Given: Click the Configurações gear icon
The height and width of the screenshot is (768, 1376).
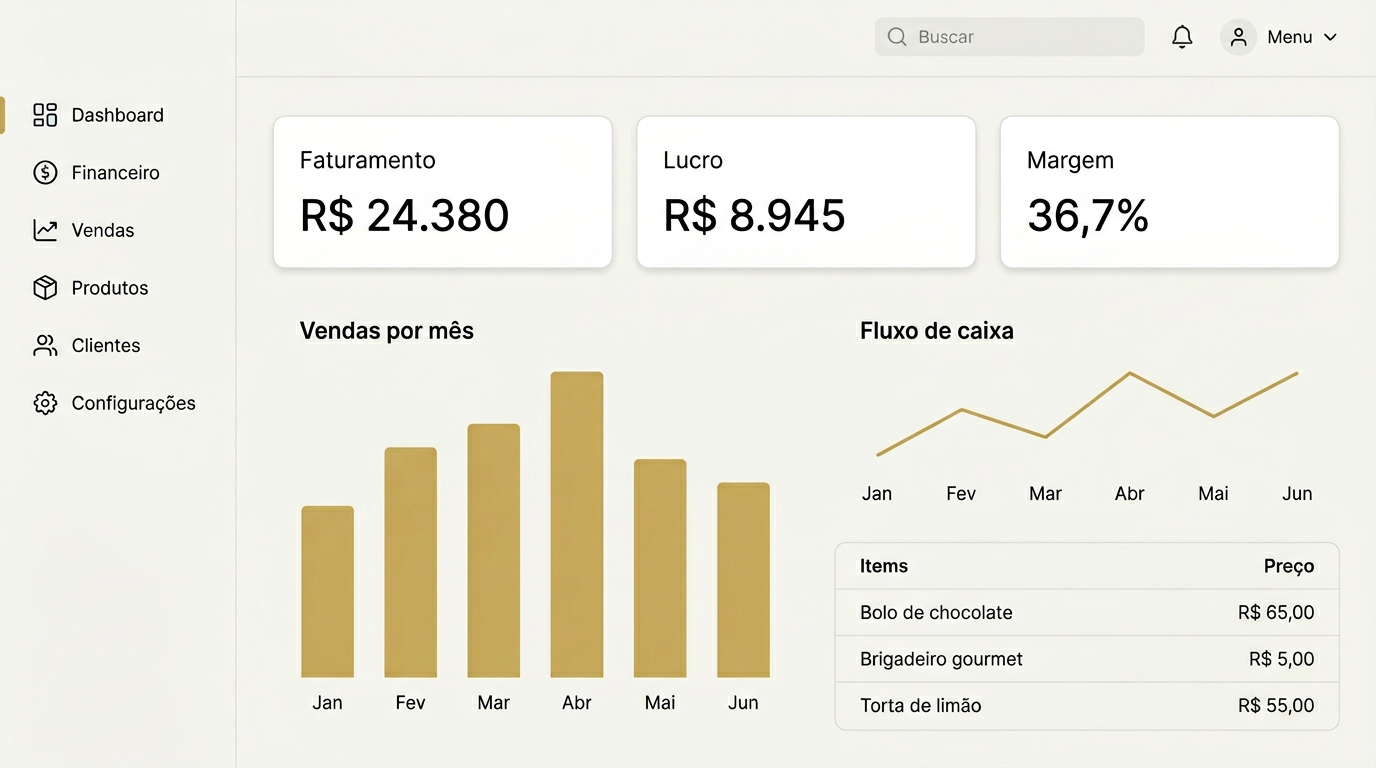Looking at the screenshot, I should (x=44, y=403).
